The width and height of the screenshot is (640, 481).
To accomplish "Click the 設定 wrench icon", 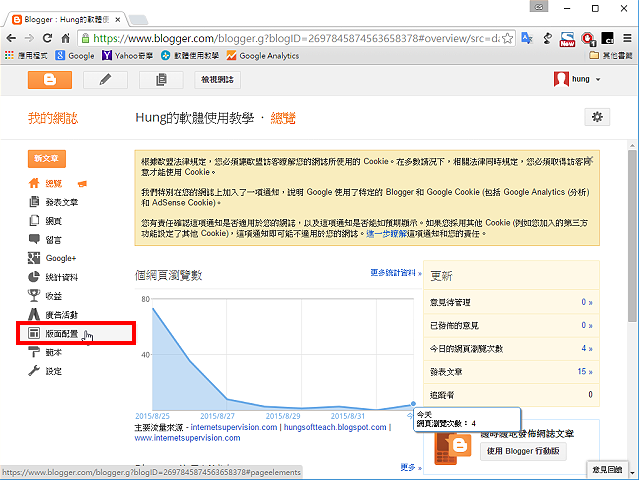I will pyautogui.click(x=34, y=371).
